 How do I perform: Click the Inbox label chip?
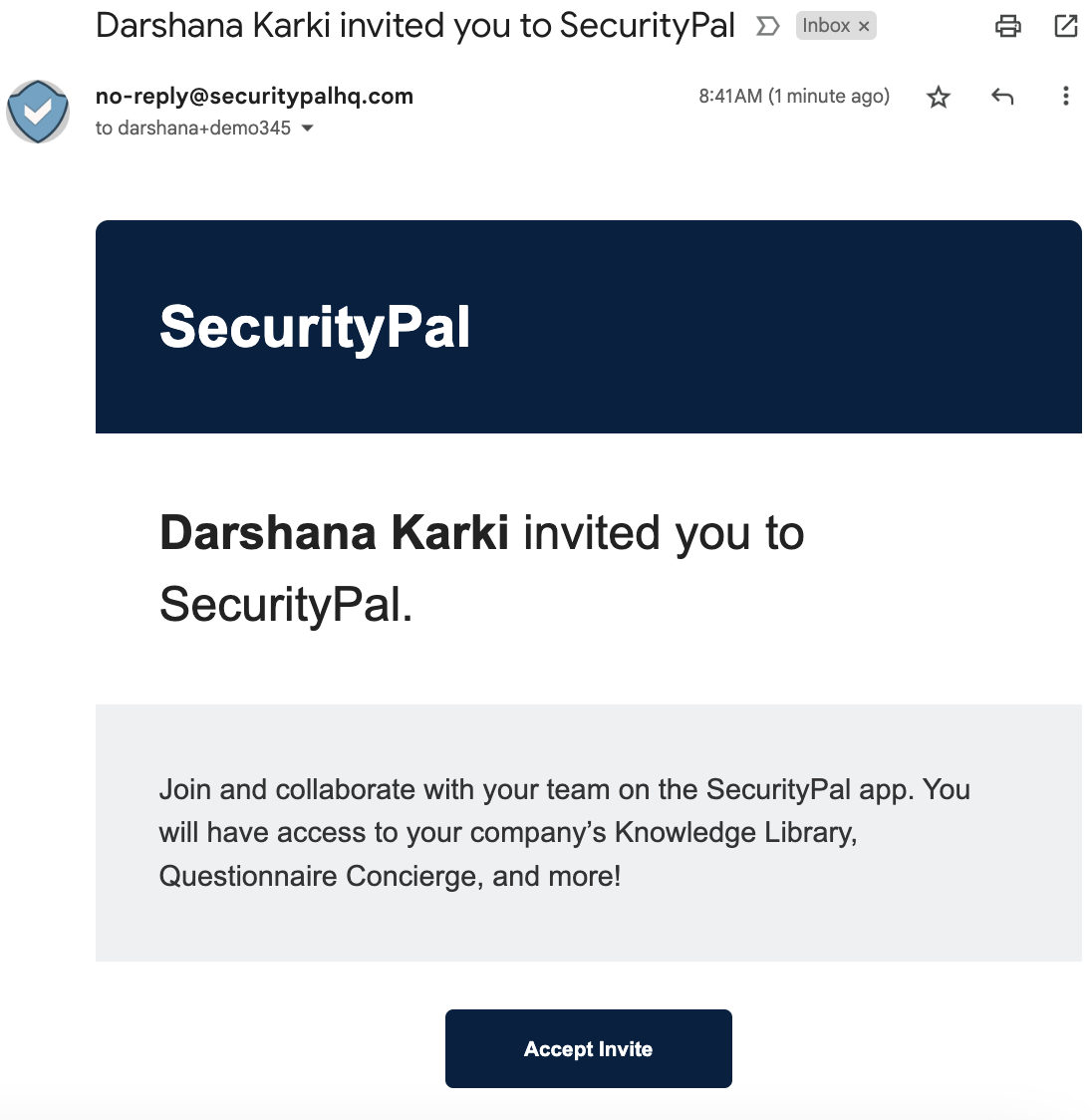click(x=826, y=26)
